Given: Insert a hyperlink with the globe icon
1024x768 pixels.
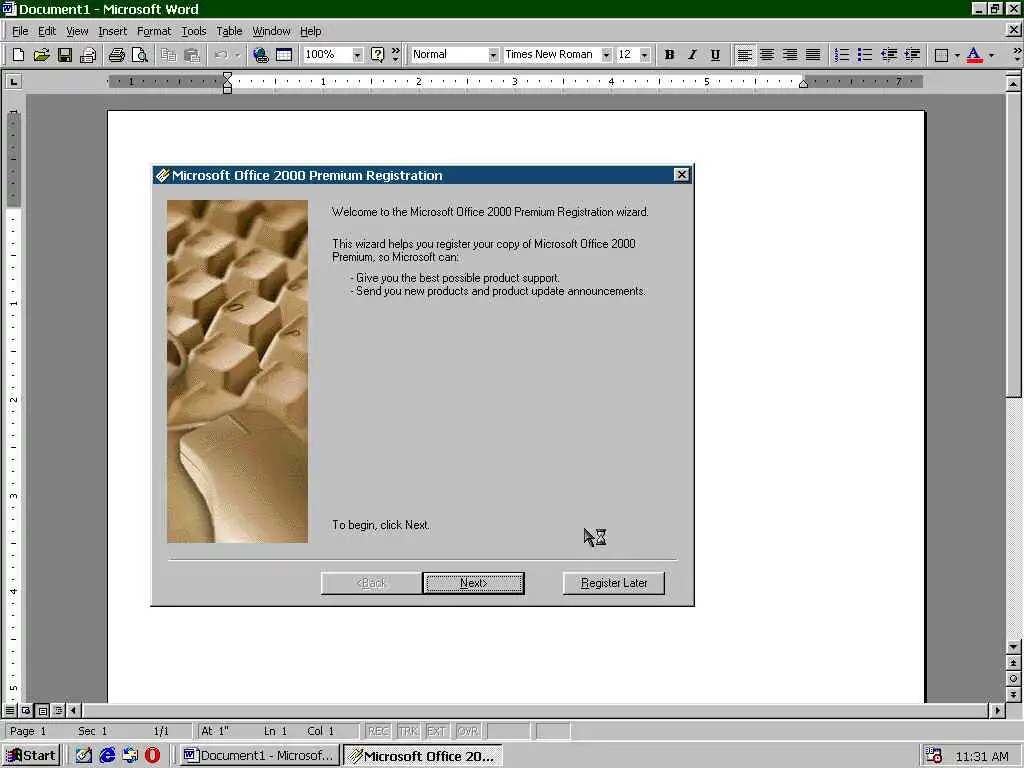Looking at the screenshot, I should [261, 55].
